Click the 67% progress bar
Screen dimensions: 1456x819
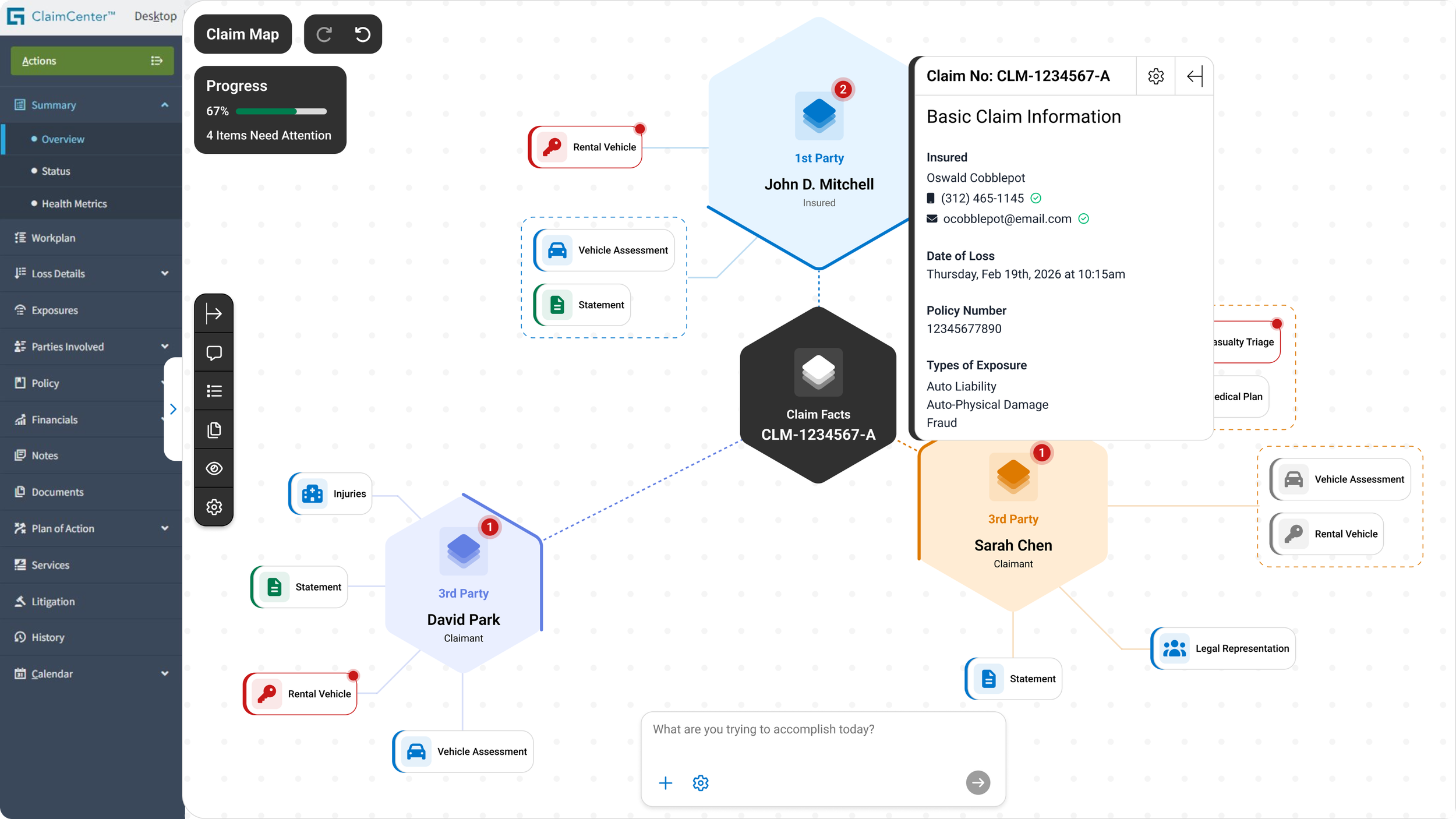click(x=281, y=111)
